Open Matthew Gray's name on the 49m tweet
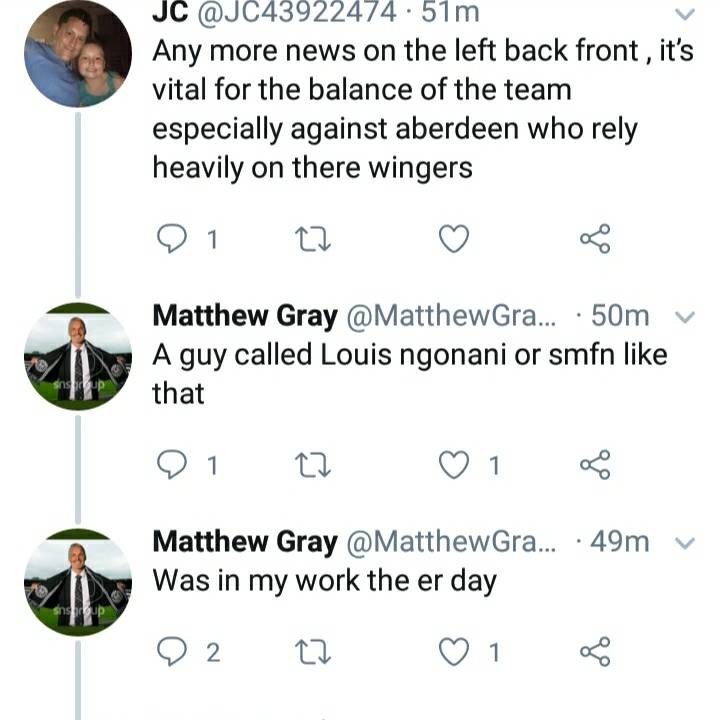 [245, 542]
